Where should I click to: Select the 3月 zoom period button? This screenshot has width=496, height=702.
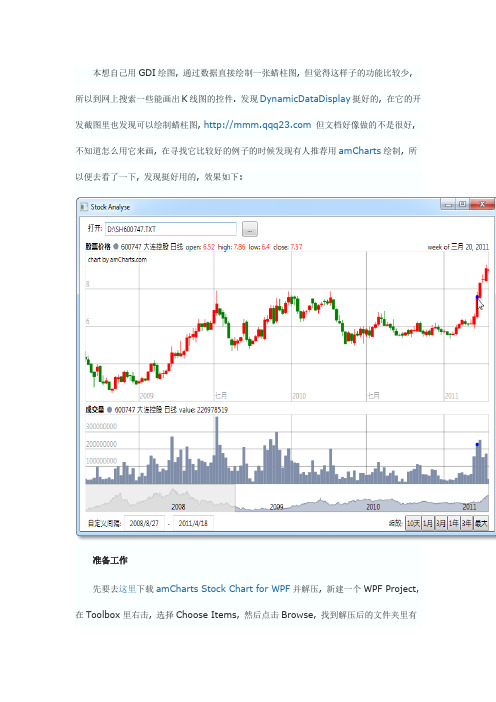click(441, 523)
